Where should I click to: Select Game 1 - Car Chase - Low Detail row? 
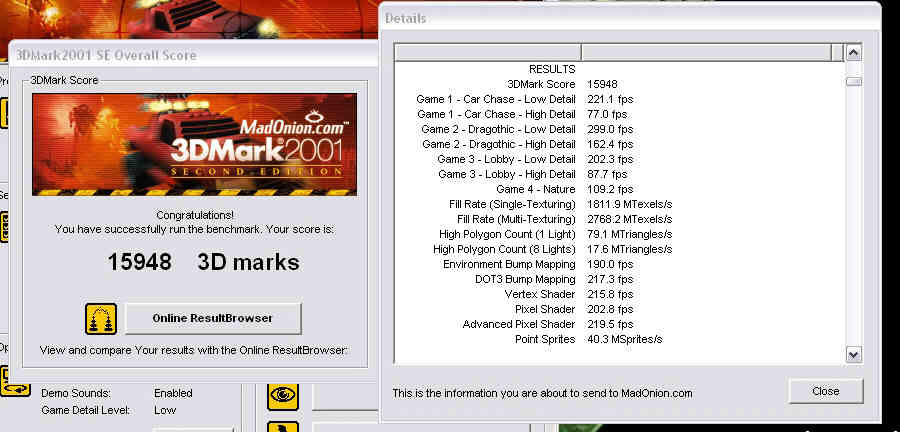click(619, 99)
